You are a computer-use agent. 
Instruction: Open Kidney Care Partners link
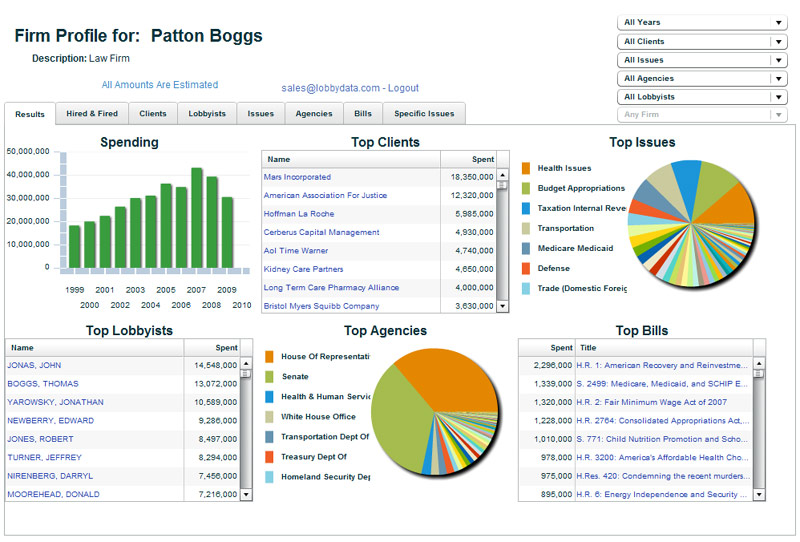pyautogui.click(x=303, y=269)
